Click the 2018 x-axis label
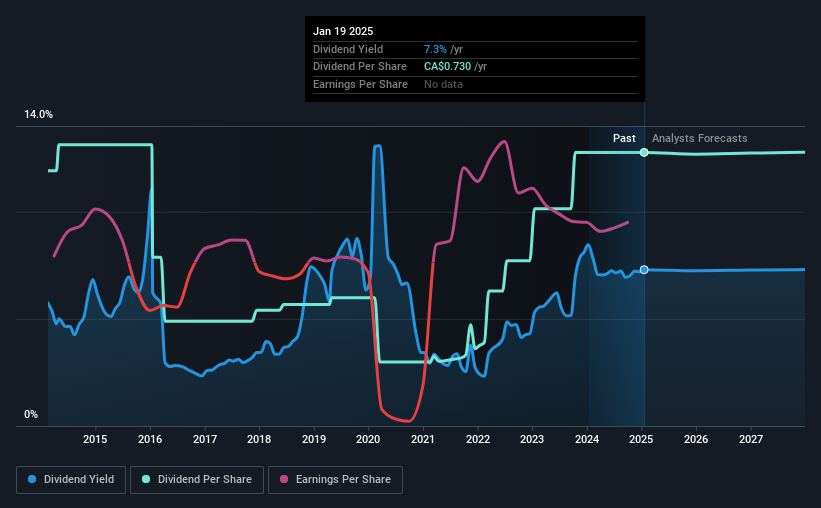The image size is (821, 508). pos(259,439)
